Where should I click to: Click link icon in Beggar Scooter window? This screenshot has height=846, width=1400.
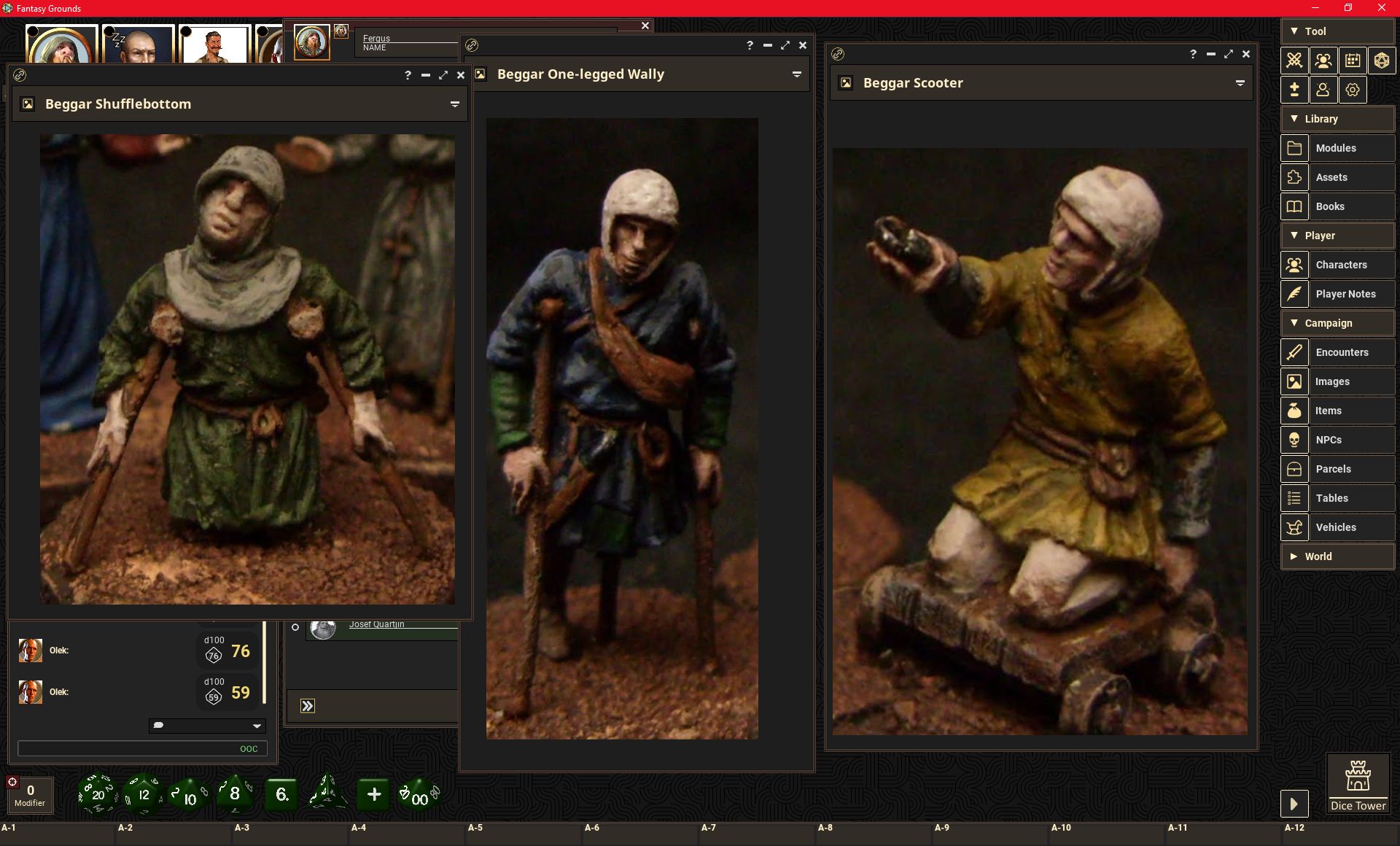pos(838,54)
